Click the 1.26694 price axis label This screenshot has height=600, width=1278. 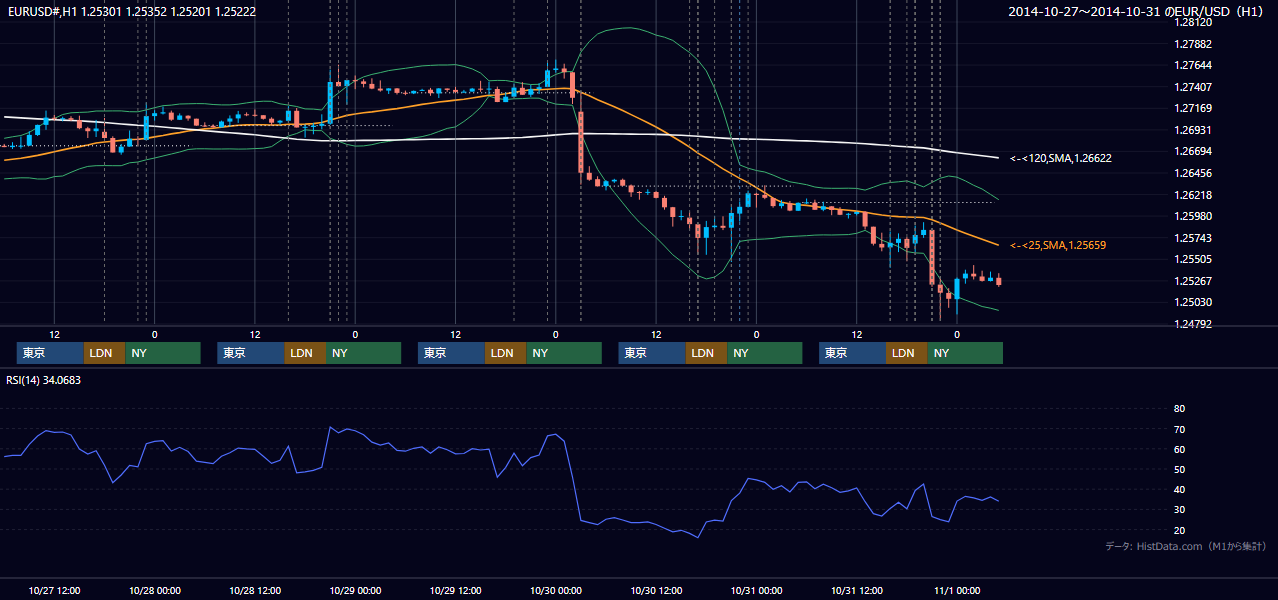click(x=1193, y=151)
